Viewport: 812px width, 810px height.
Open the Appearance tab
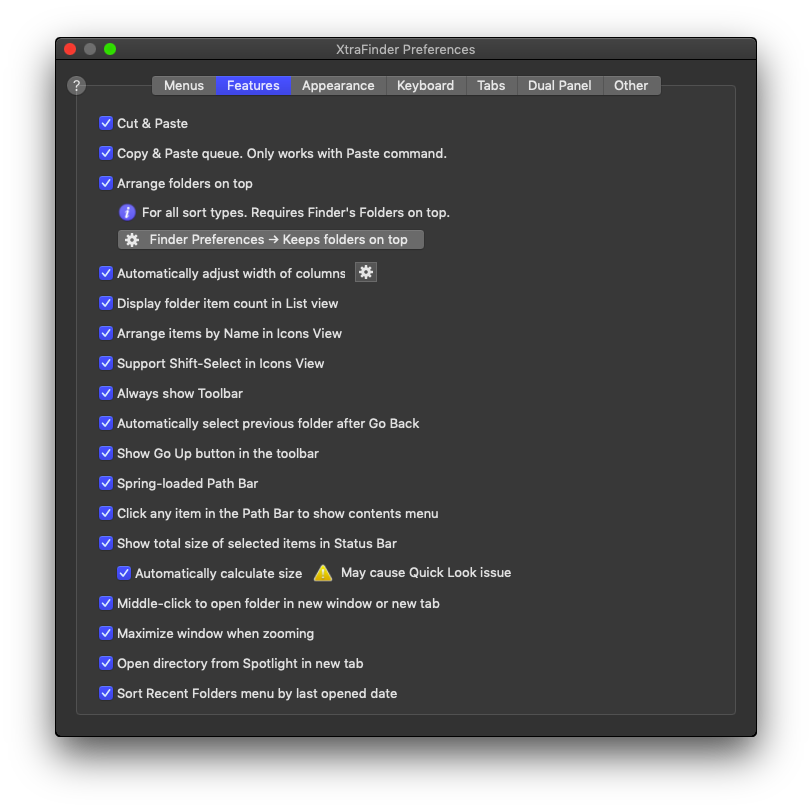[338, 86]
